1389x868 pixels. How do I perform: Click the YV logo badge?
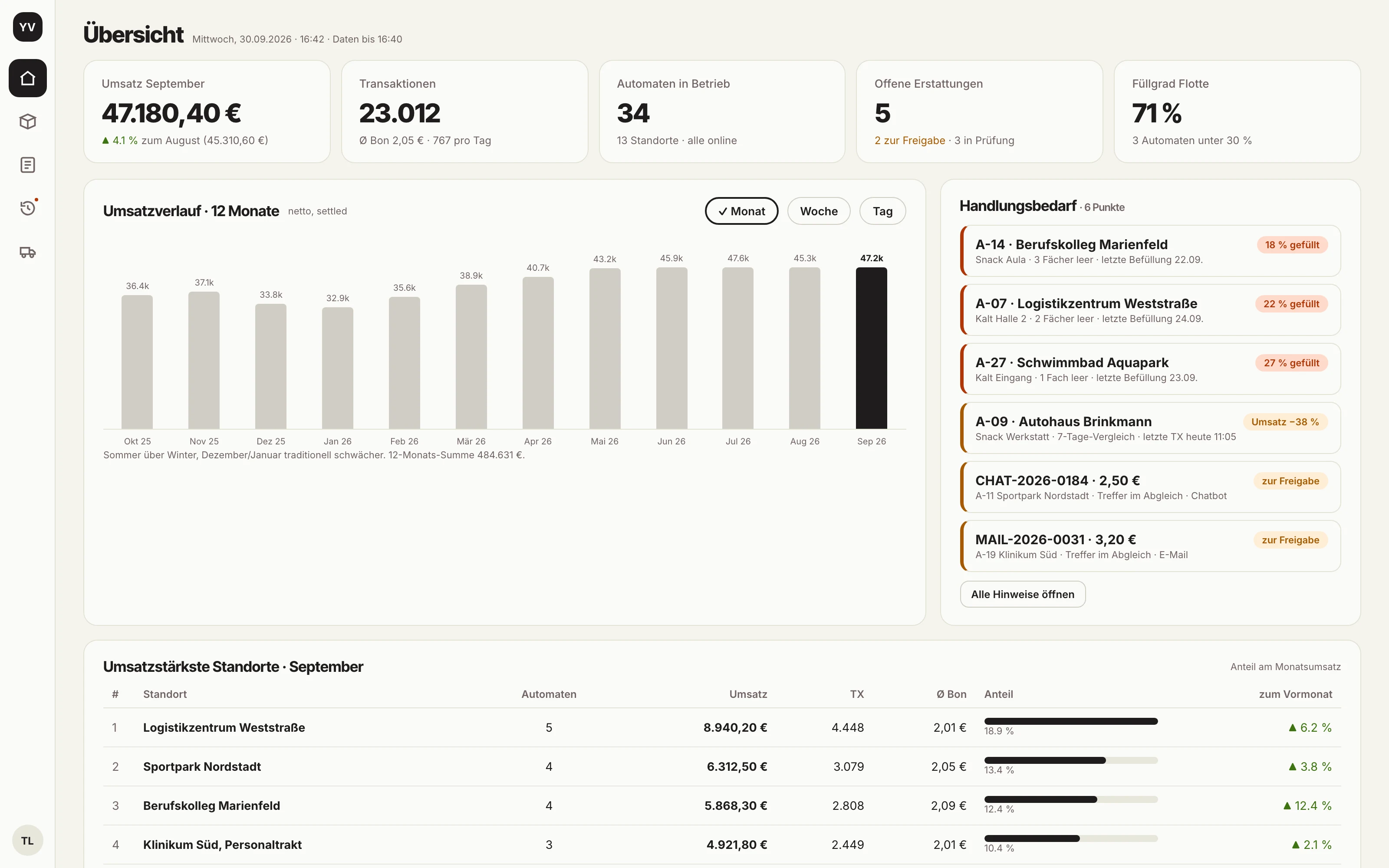[x=27, y=27]
